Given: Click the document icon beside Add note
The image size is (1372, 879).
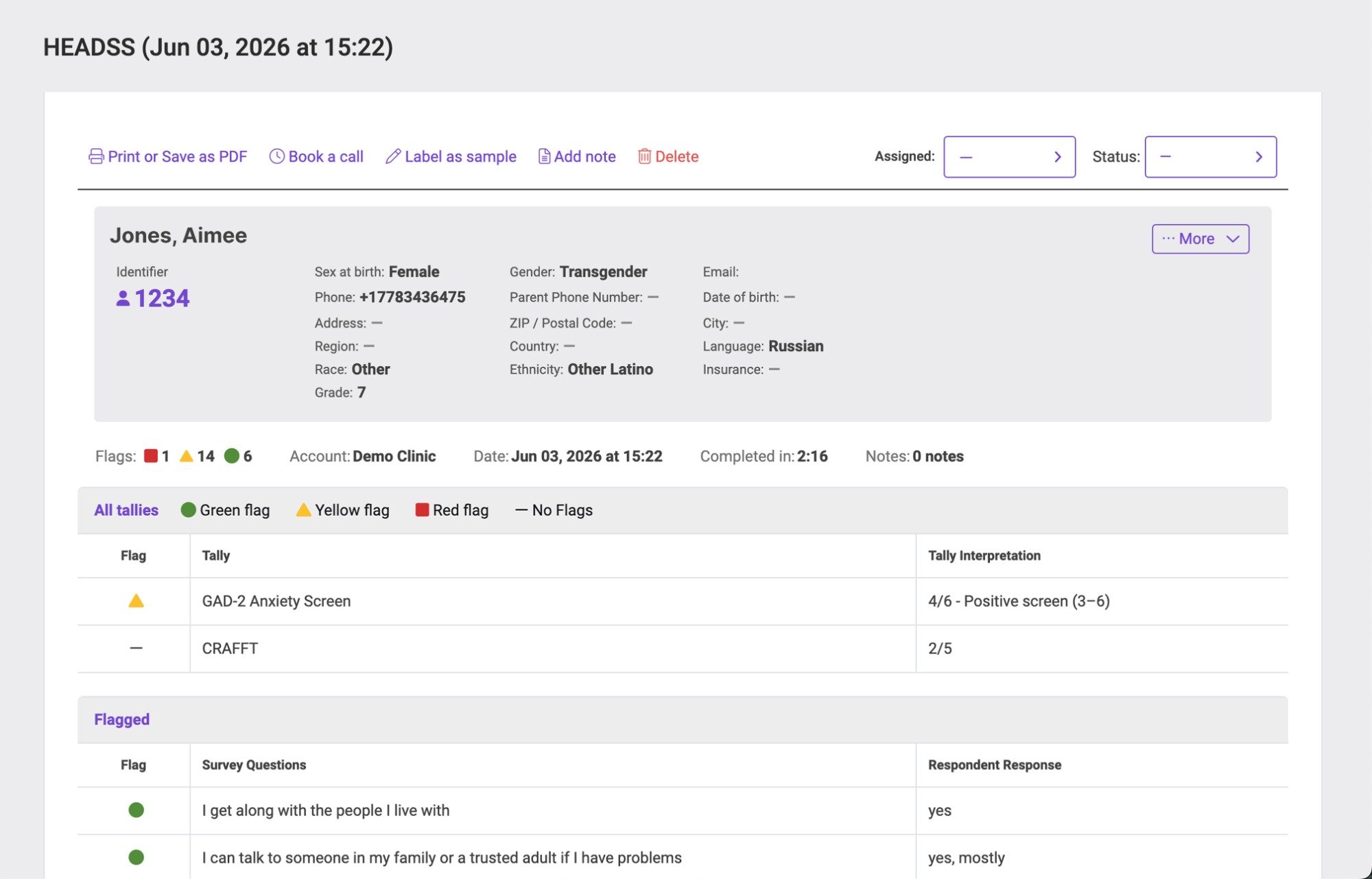Looking at the screenshot, I should click(544, 156).
